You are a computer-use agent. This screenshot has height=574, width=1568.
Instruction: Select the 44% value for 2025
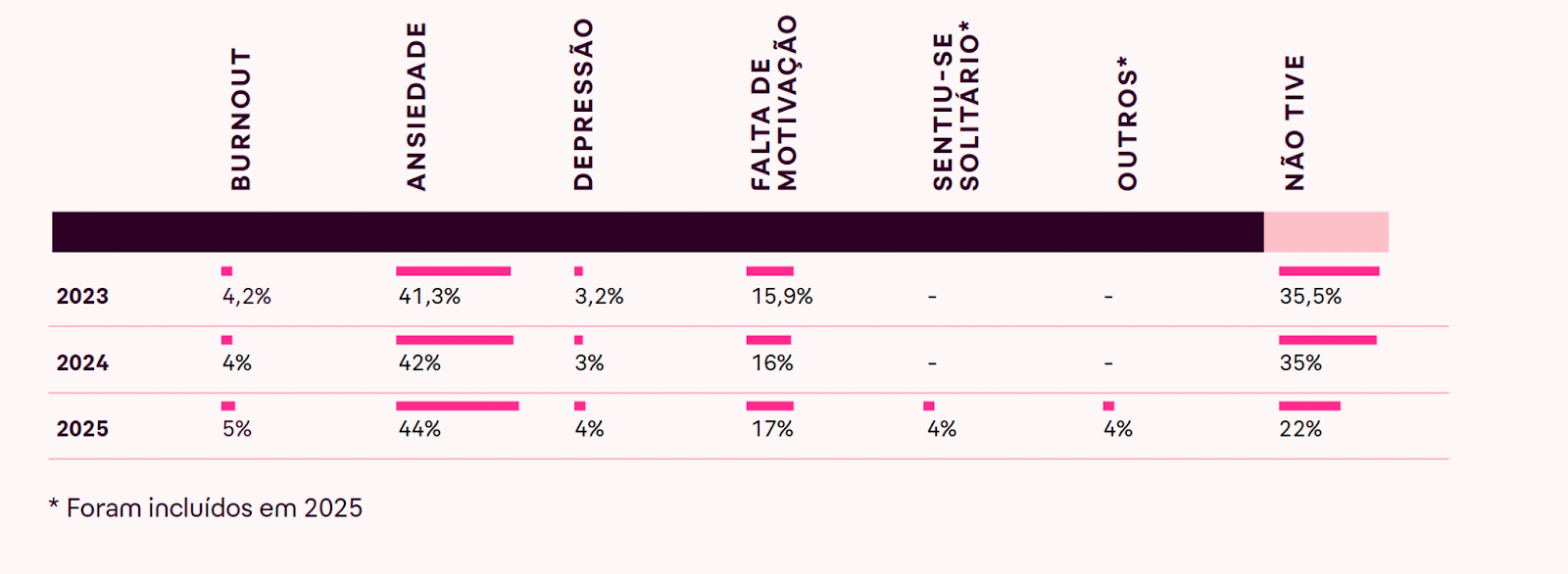click(x=419, y=429)
